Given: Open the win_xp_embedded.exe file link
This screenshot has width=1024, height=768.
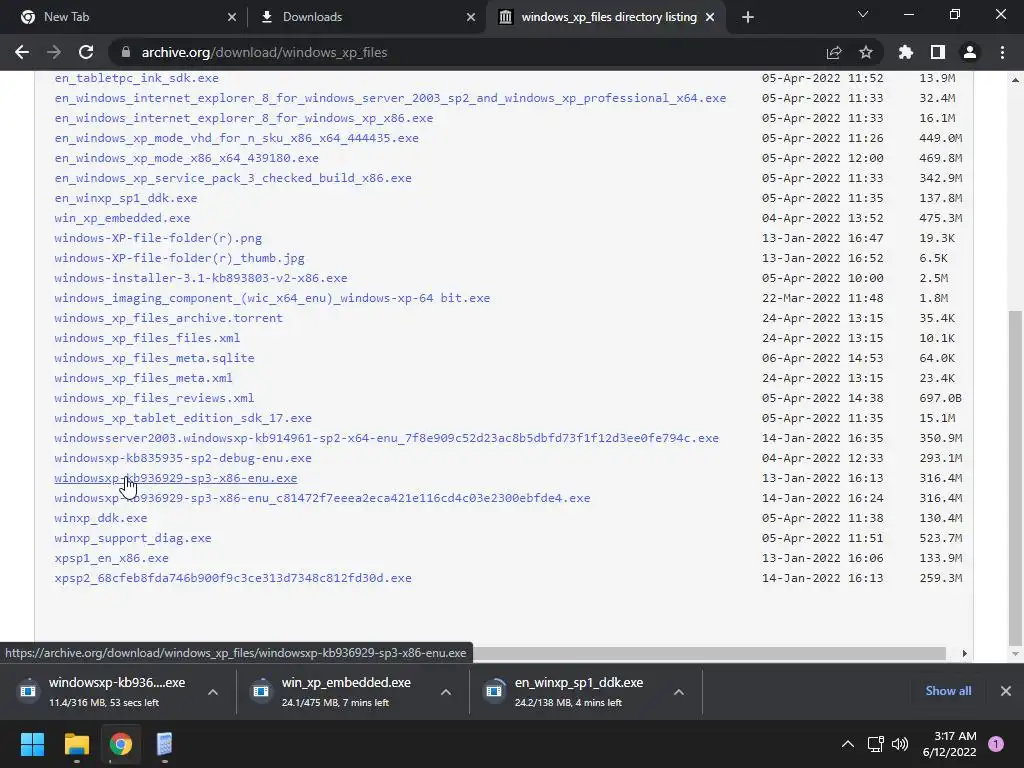Looking at the screenshot, I should (122, 217).
